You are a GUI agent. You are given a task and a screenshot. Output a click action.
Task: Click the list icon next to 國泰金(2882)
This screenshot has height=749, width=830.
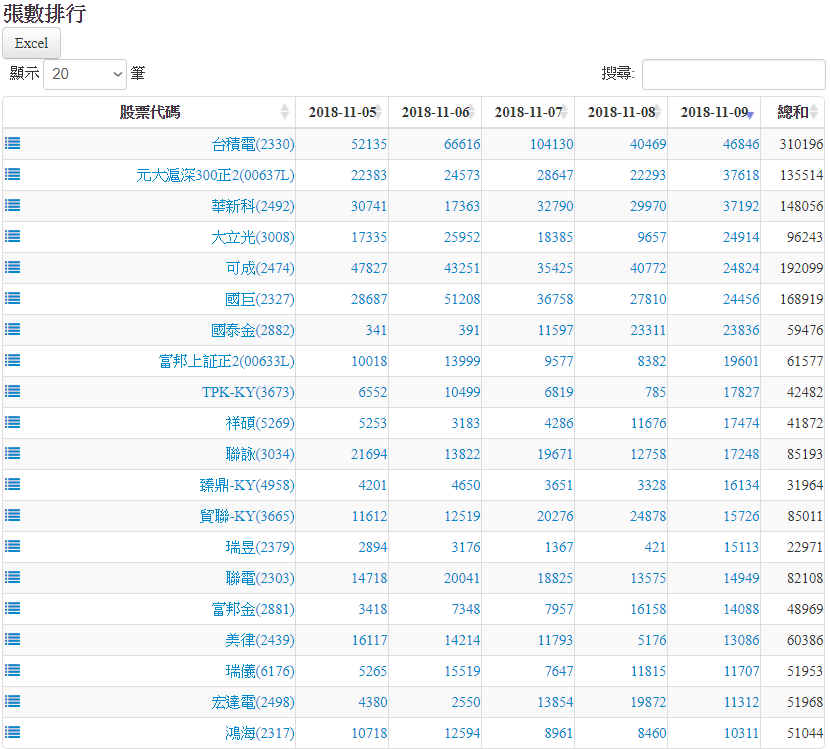[x=12, y=329]
